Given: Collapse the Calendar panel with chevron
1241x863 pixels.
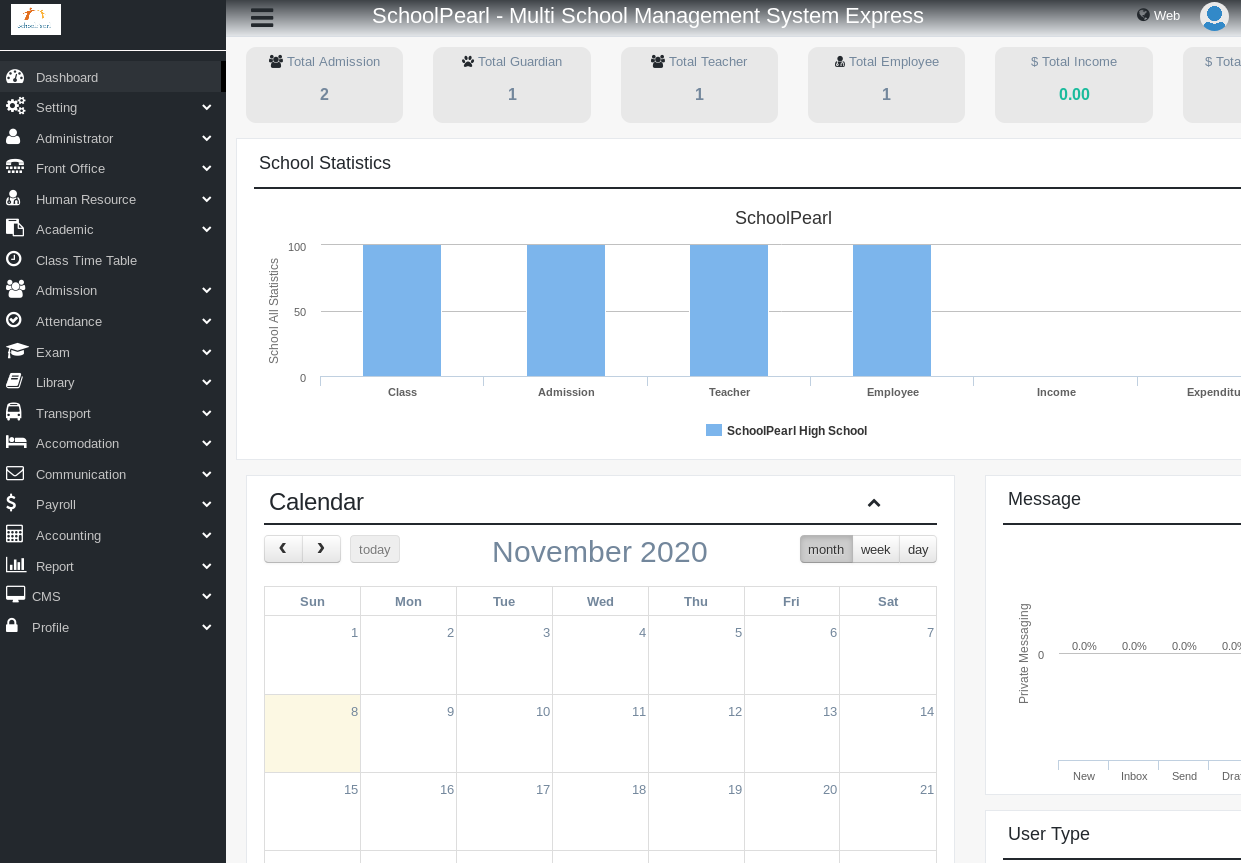Looking at the screenshot, I should click(874, 503).
